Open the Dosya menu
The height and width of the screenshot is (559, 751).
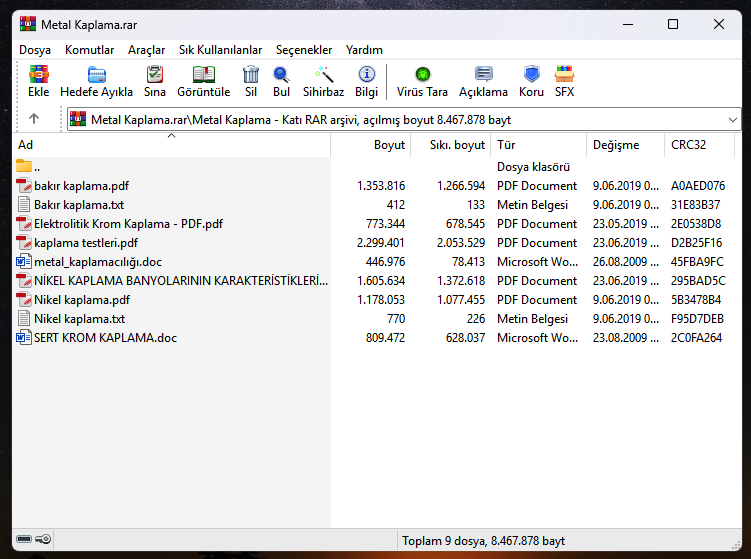(35, 50)
